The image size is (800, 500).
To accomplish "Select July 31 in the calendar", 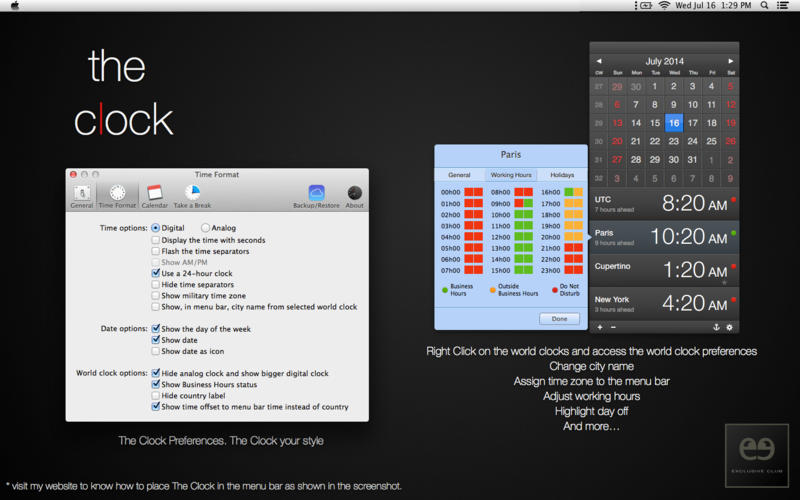I will click(x=692, y=160).
